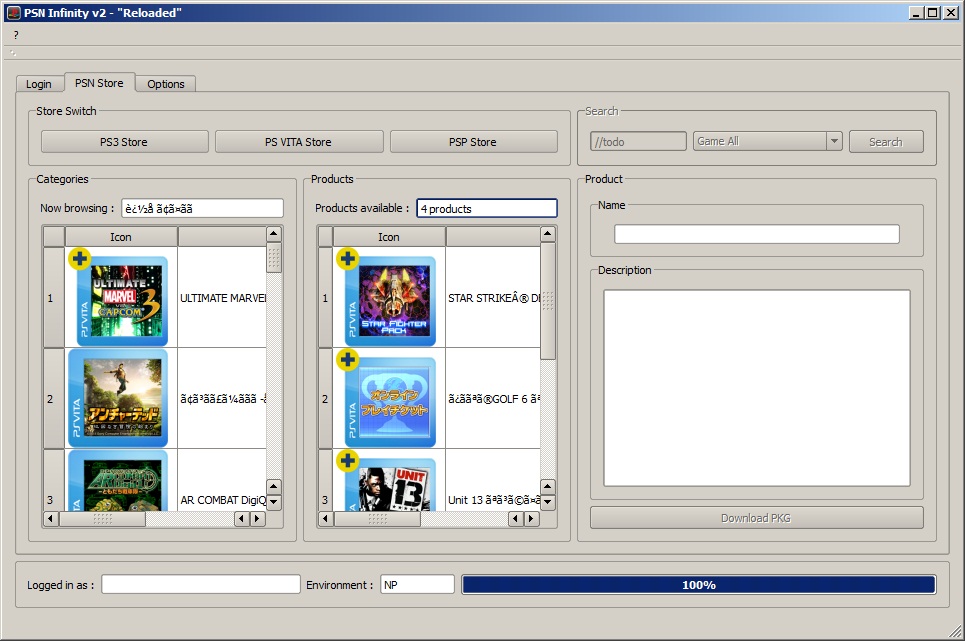Screen dimensions: 965x641
Task: Click the 100% progress bar
Action: point(699,584)
